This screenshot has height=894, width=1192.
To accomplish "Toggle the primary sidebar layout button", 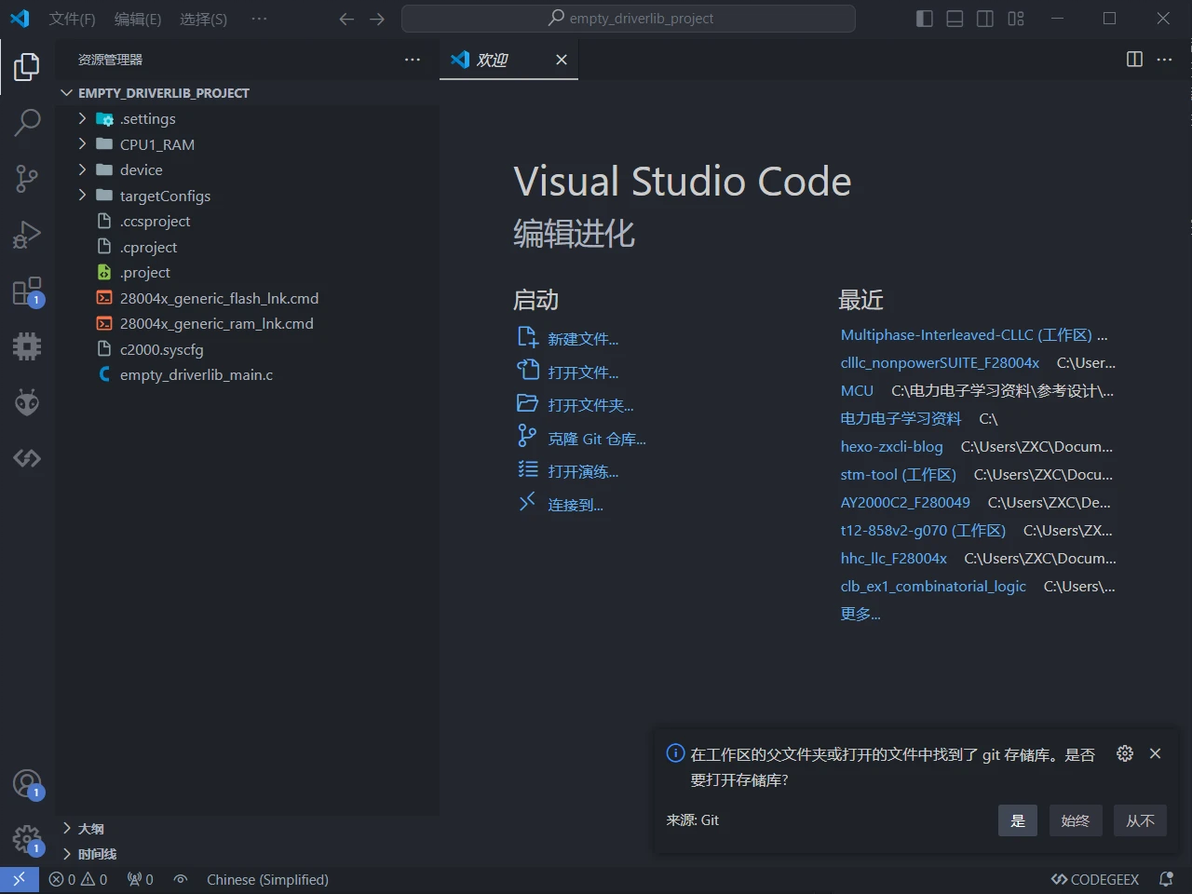I will [x=924, y=19].
